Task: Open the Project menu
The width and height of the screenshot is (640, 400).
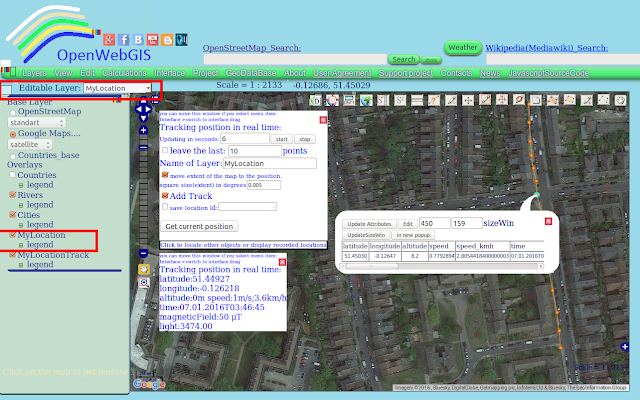Action: coord(205,73)
